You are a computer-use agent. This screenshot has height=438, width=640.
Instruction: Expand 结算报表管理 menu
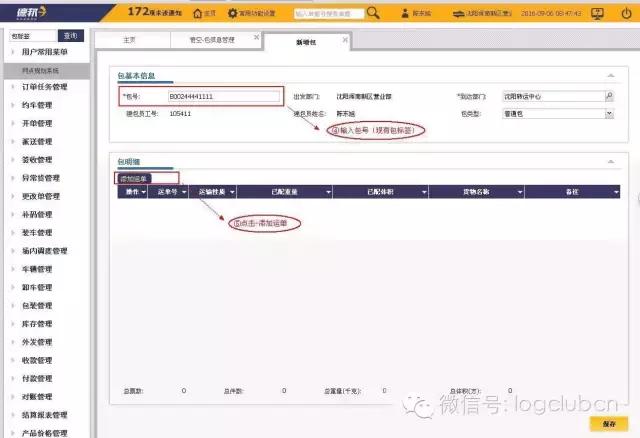coord(44,415)
